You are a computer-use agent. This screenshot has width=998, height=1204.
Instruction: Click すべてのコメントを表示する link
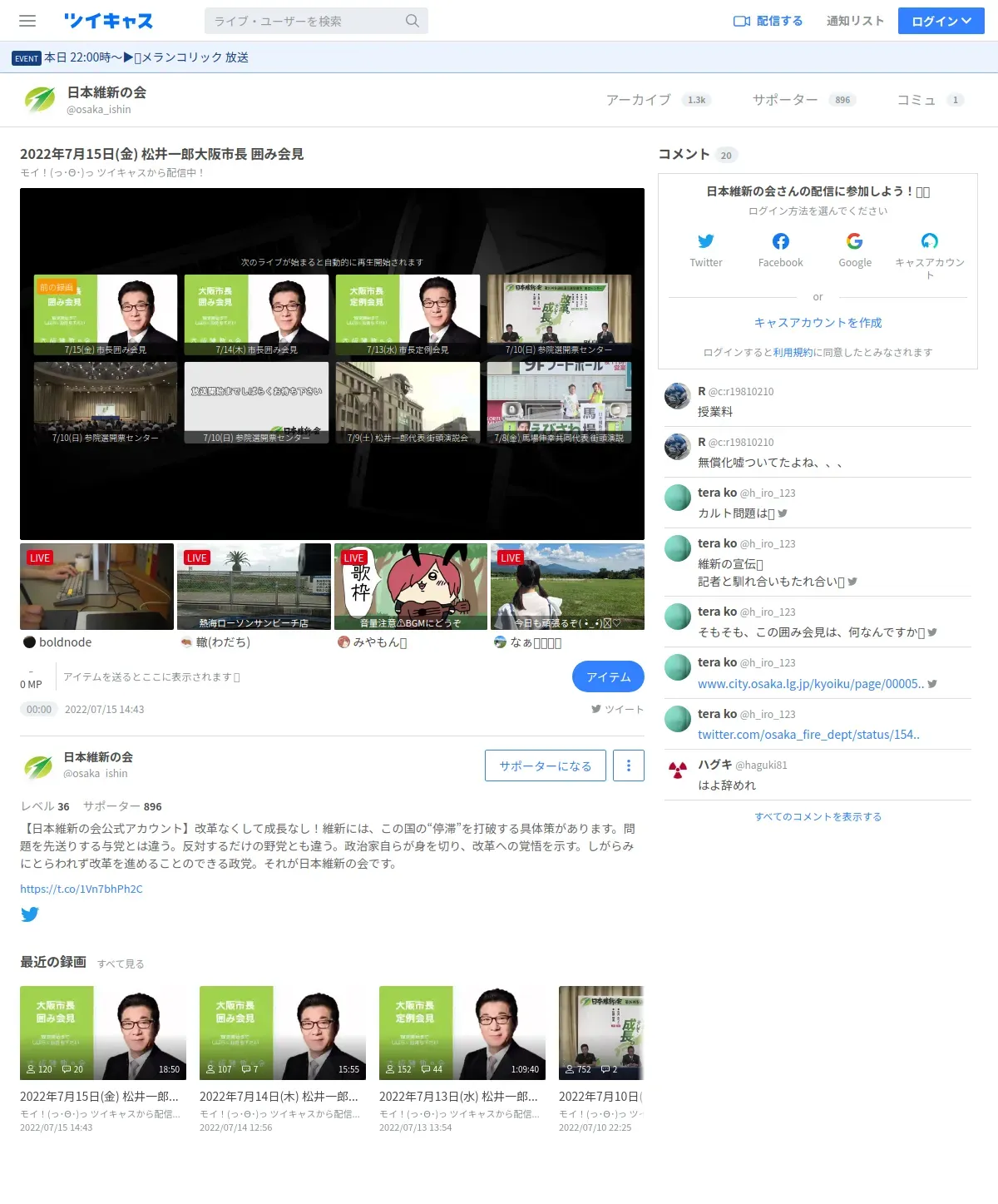(818, 817)
